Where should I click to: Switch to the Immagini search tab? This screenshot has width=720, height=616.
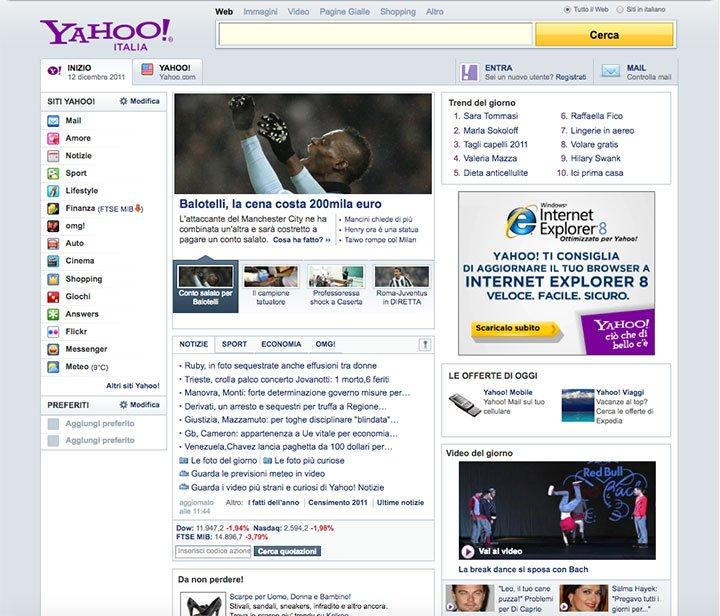[x=260, y=12]
